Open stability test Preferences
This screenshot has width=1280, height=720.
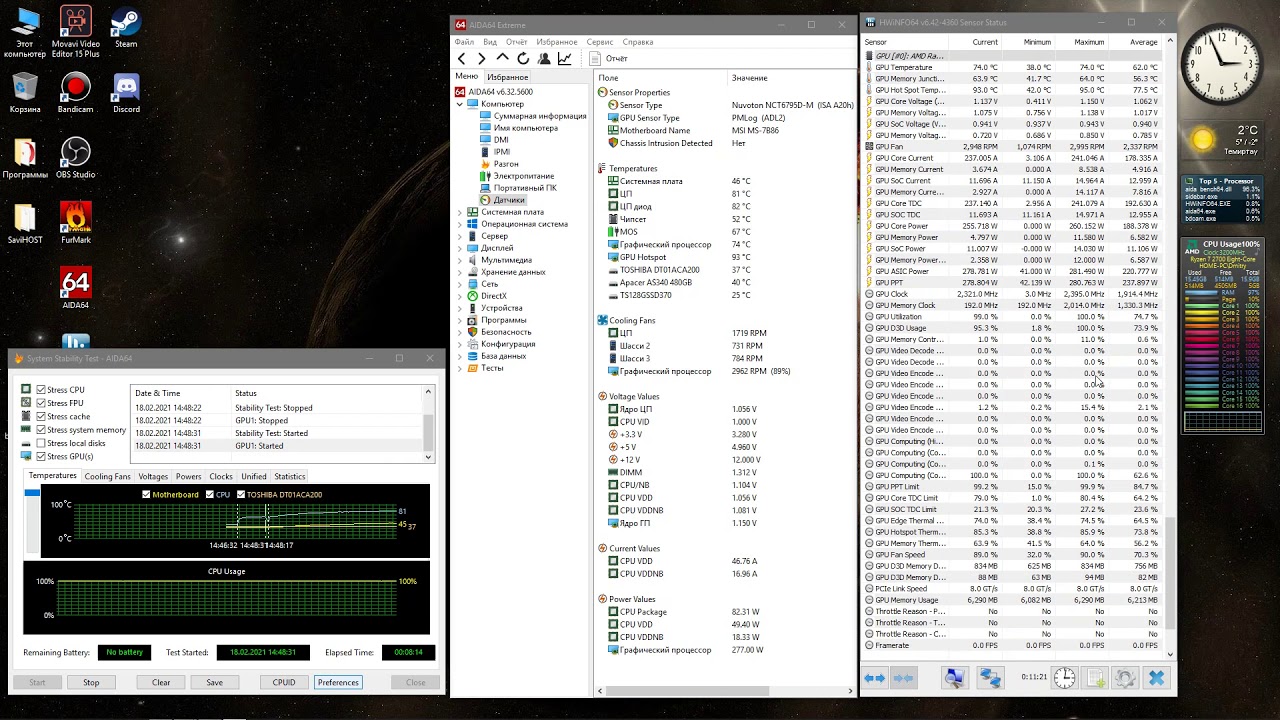pos(338,682)
